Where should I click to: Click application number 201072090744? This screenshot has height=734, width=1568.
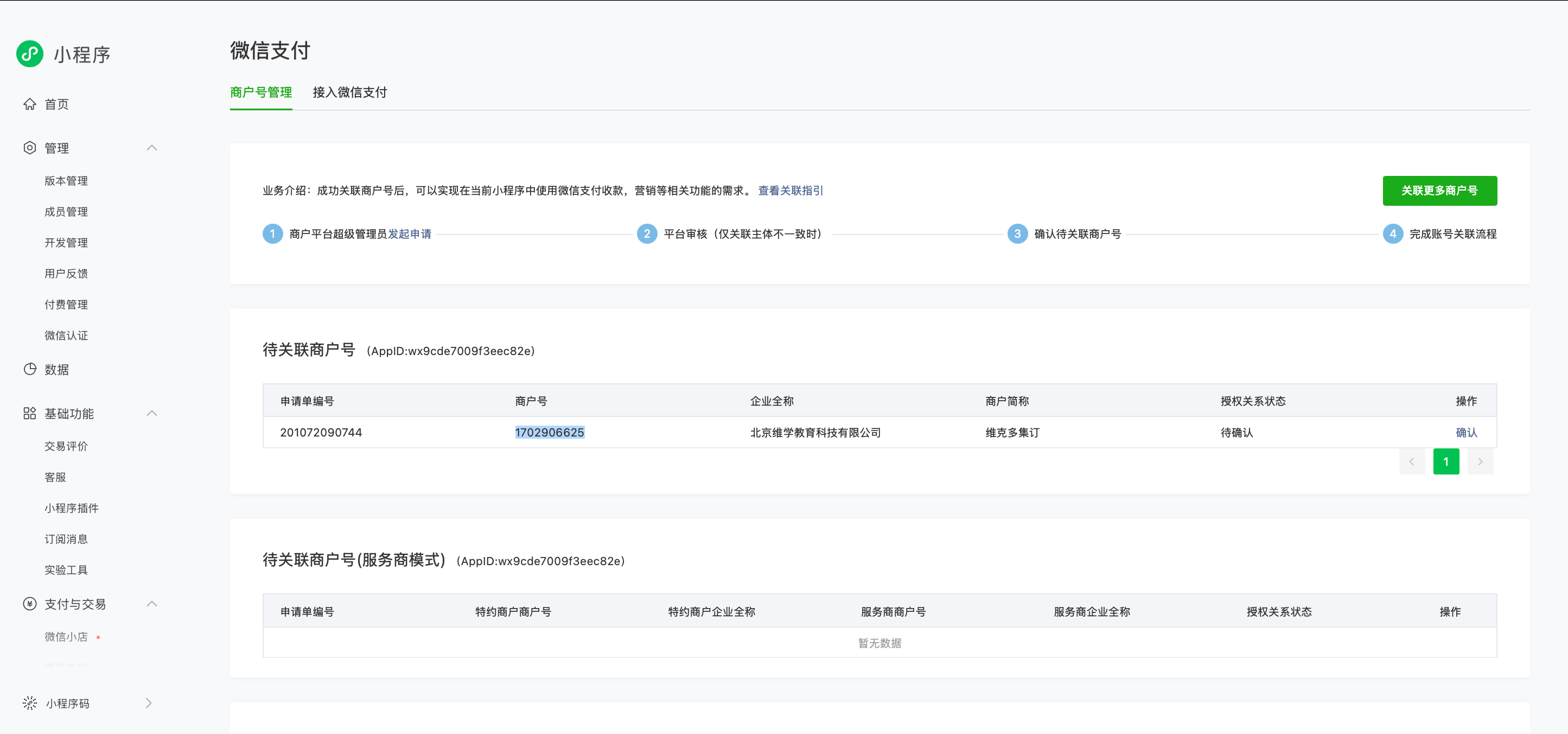(321, 433)
